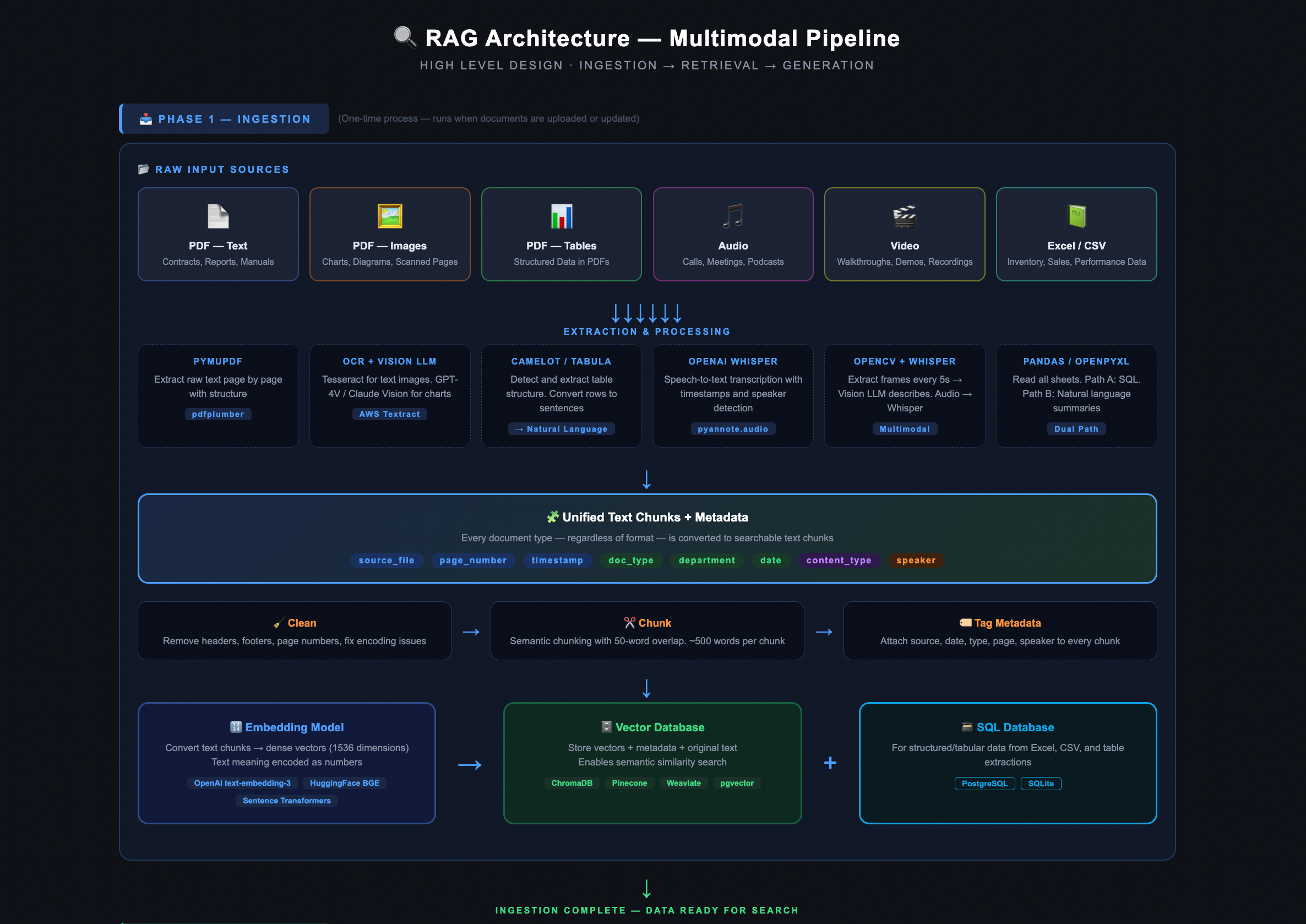Click the Video clapperboard icon
The width and height of the screenshot is (1306, 924).
(x=905, y=216)
